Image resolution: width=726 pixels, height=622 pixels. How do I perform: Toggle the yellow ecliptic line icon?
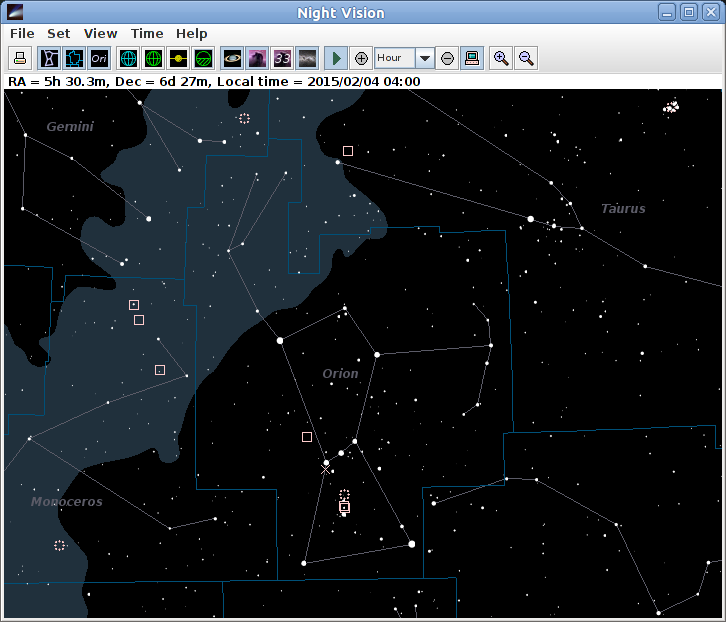[x=178, y=58]
